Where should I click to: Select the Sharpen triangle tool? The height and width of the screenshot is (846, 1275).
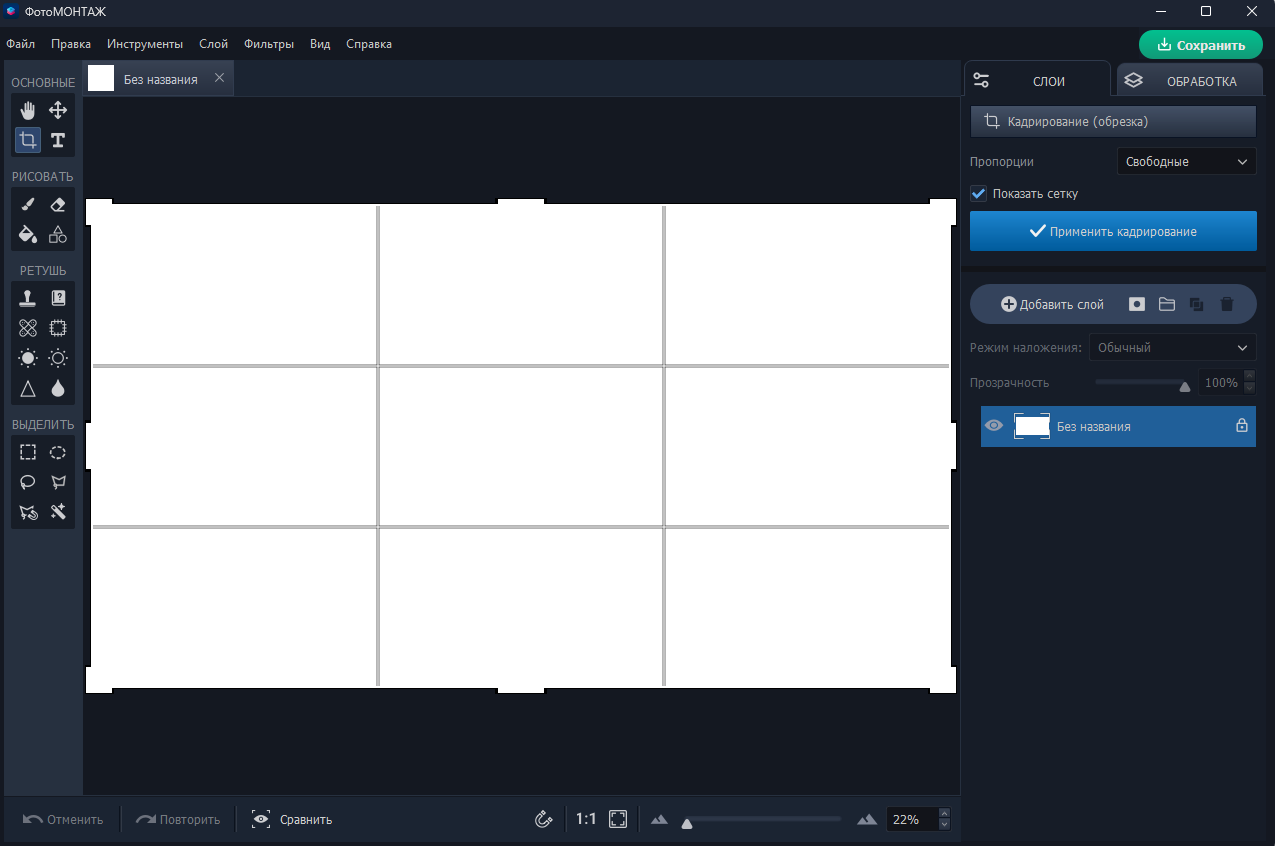click(x=28, y=388)
